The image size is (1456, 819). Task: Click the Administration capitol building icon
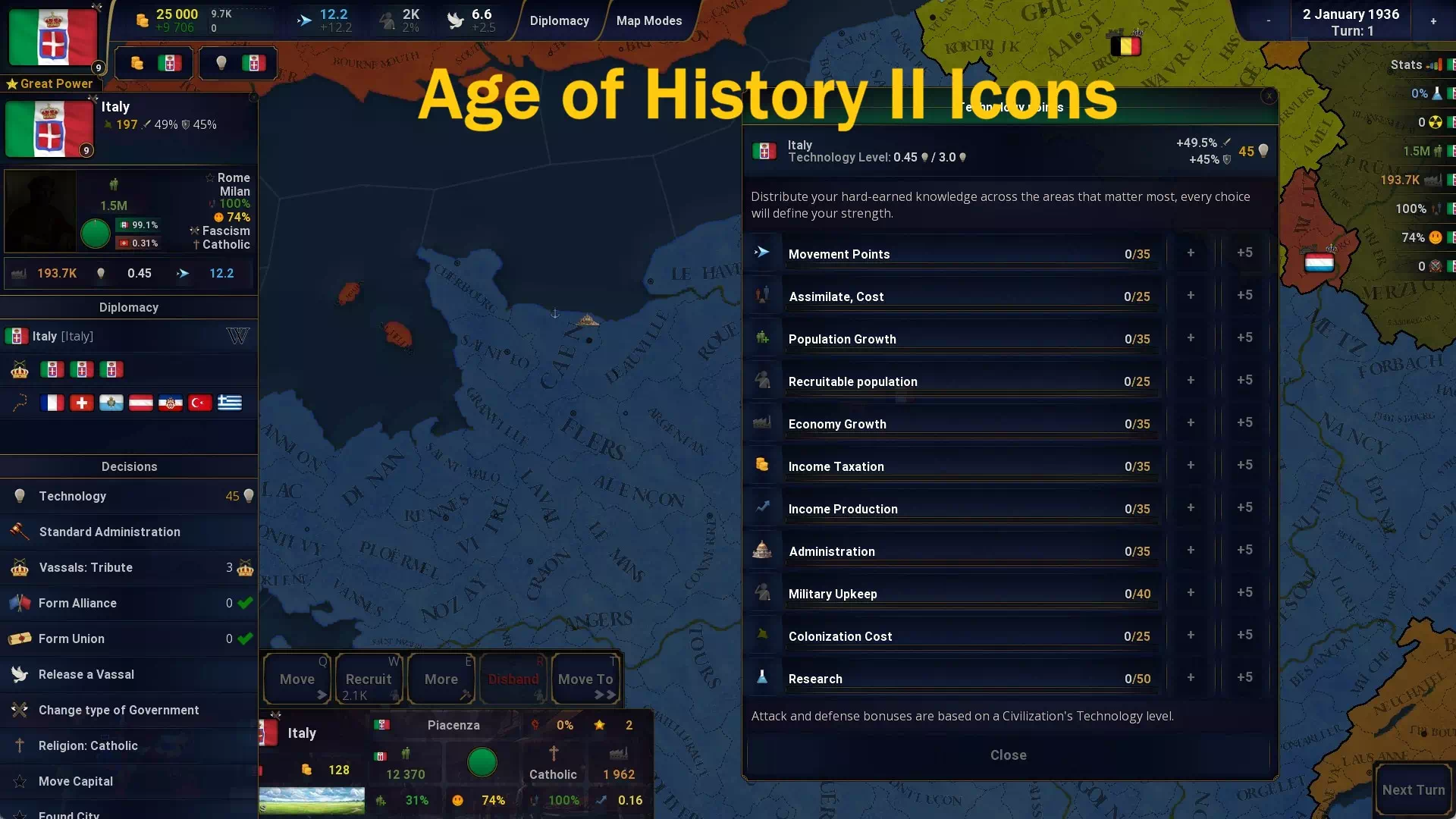click(762, 550)
